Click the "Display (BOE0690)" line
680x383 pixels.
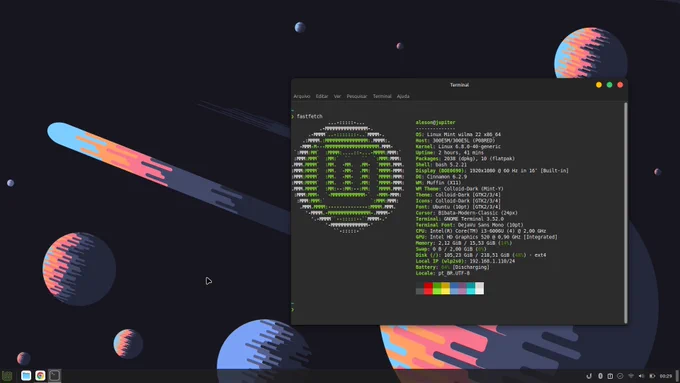(x=492, y=171)
